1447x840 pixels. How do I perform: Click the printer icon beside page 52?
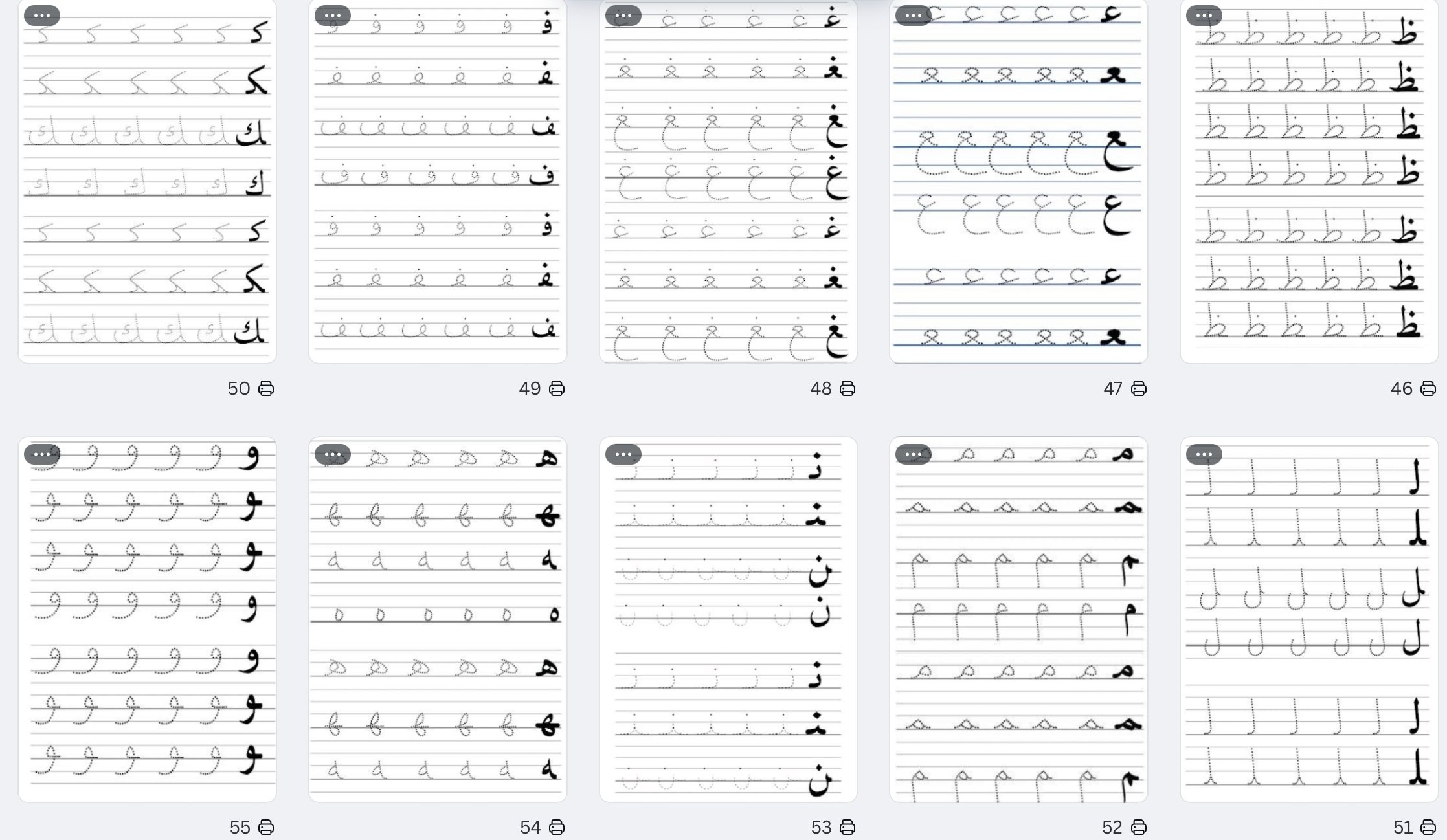(x=1139, y=827)
